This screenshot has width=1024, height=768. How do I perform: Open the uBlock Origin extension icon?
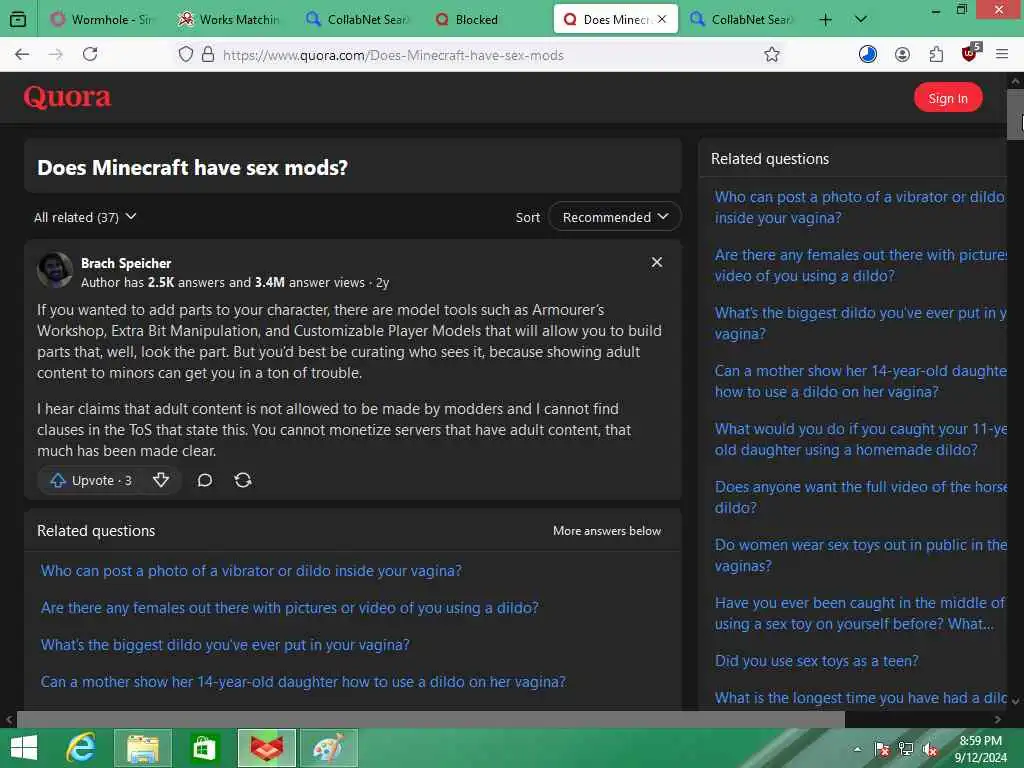tap(970, 53)
